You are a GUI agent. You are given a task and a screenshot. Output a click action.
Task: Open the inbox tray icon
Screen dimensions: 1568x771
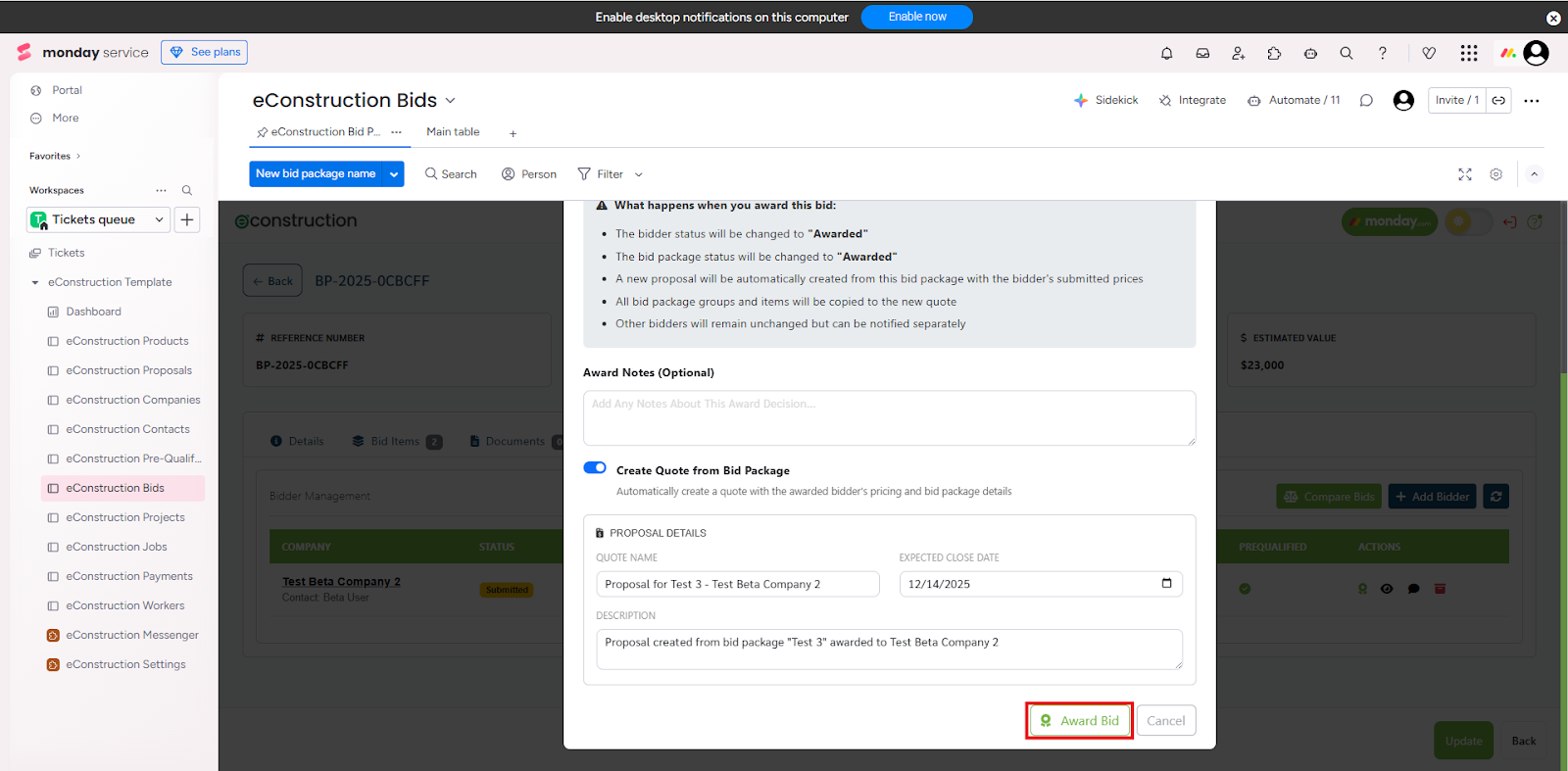click(x=1202, y=54)
